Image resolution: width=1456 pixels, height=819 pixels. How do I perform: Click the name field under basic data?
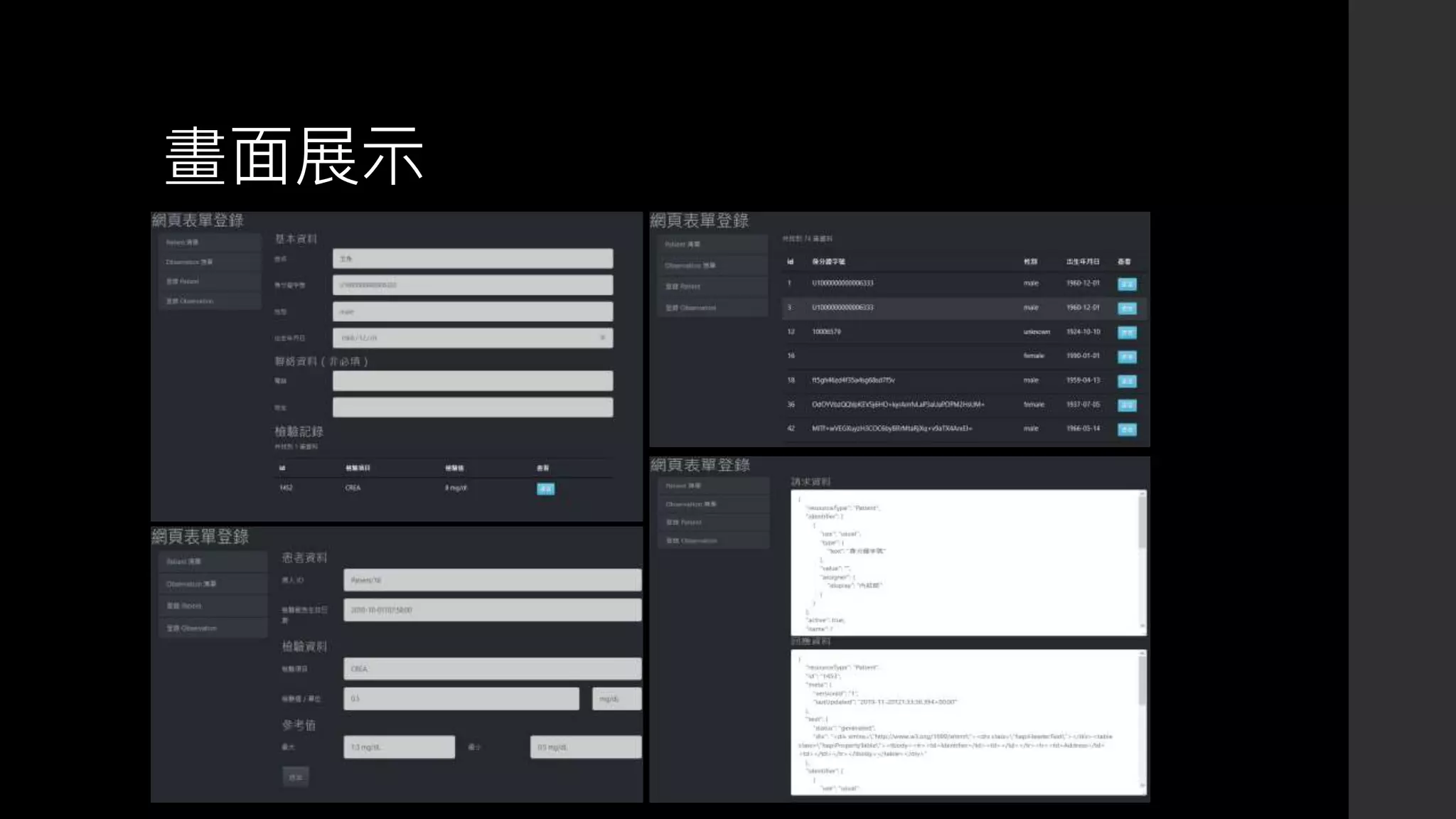point(472,259)
